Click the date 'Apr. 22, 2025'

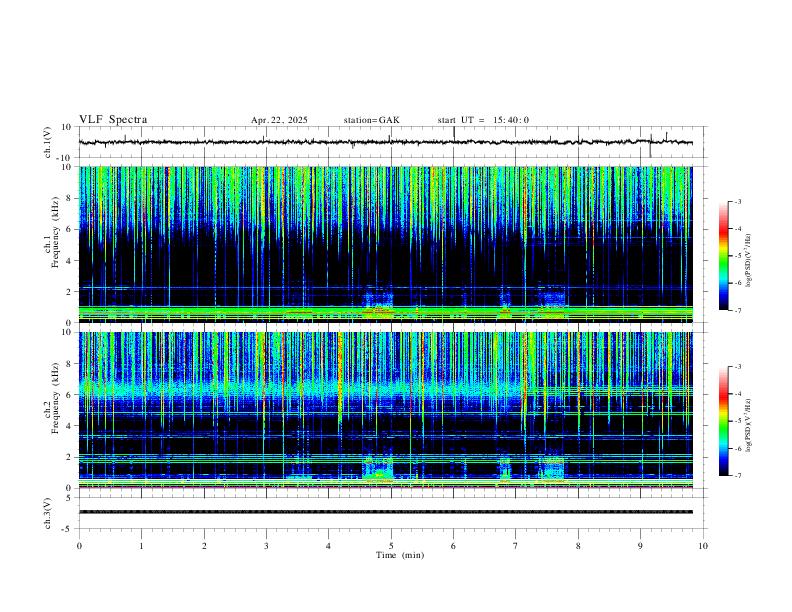[x=279, y=120]
